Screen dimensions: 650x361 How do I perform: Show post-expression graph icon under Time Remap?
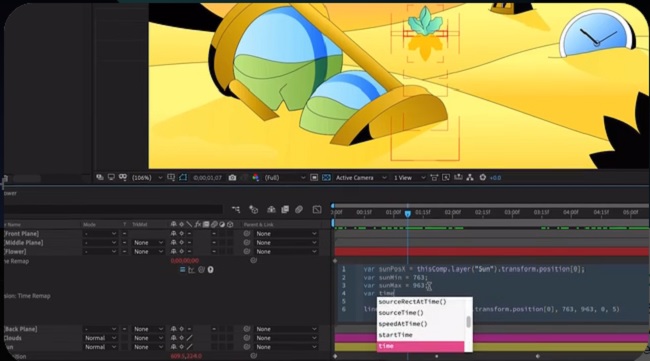click(x=191, y=270)
